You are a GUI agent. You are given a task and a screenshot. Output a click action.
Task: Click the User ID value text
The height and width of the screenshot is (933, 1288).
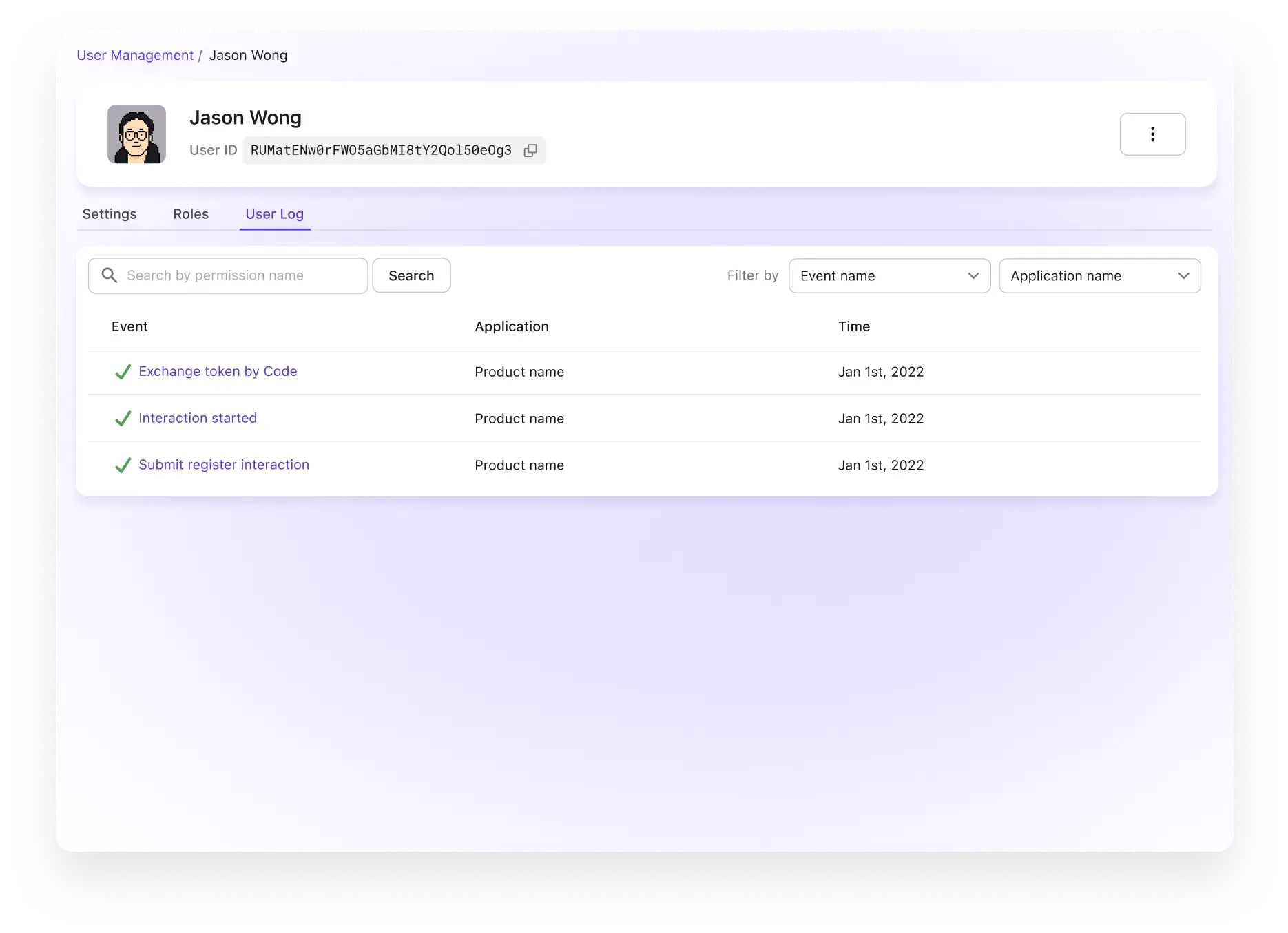[381, 151]
